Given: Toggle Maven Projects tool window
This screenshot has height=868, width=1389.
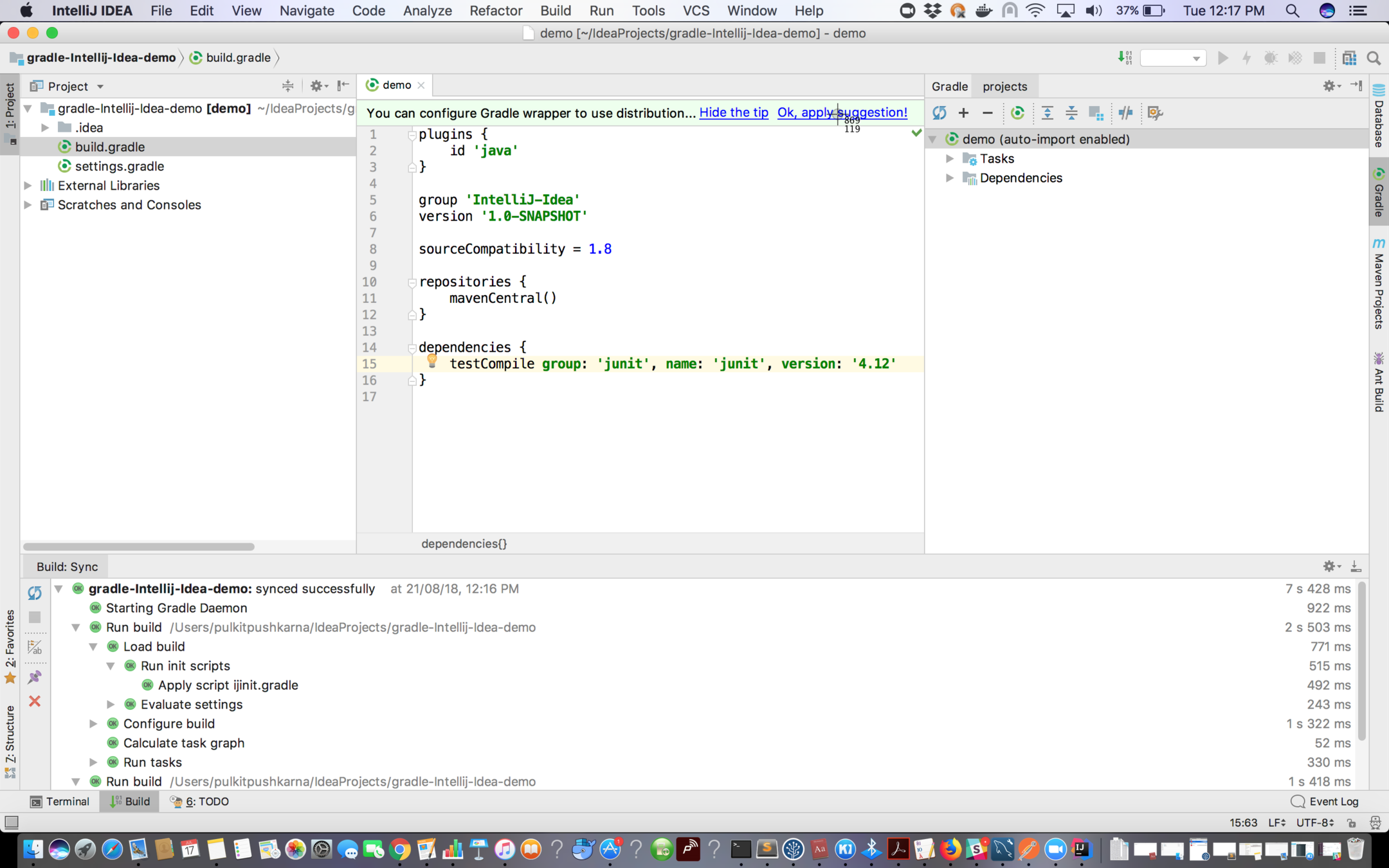Looking at the screenshot, I should [1379, 284].
